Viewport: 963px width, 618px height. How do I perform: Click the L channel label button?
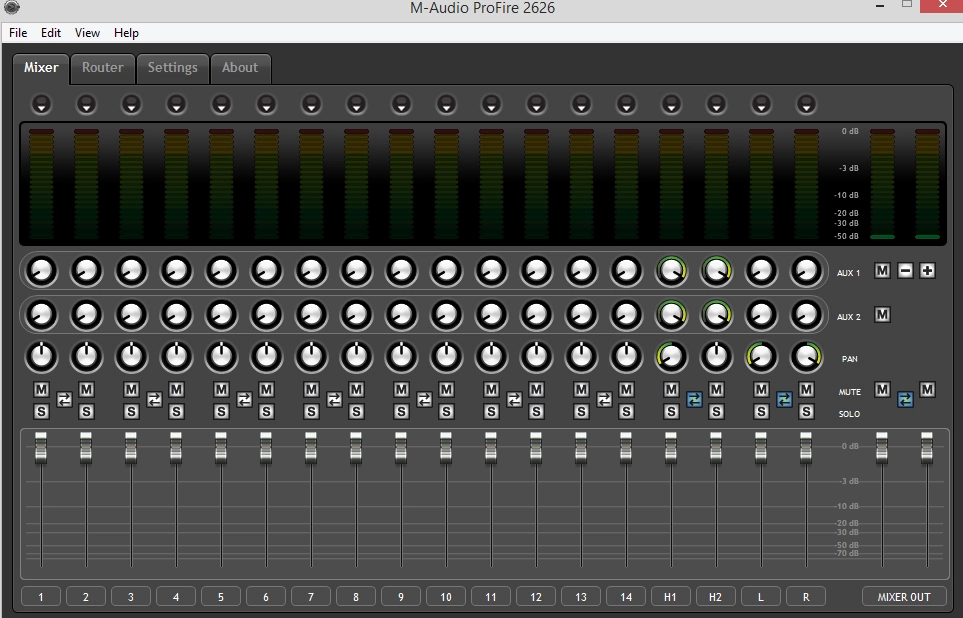point(760,596)
